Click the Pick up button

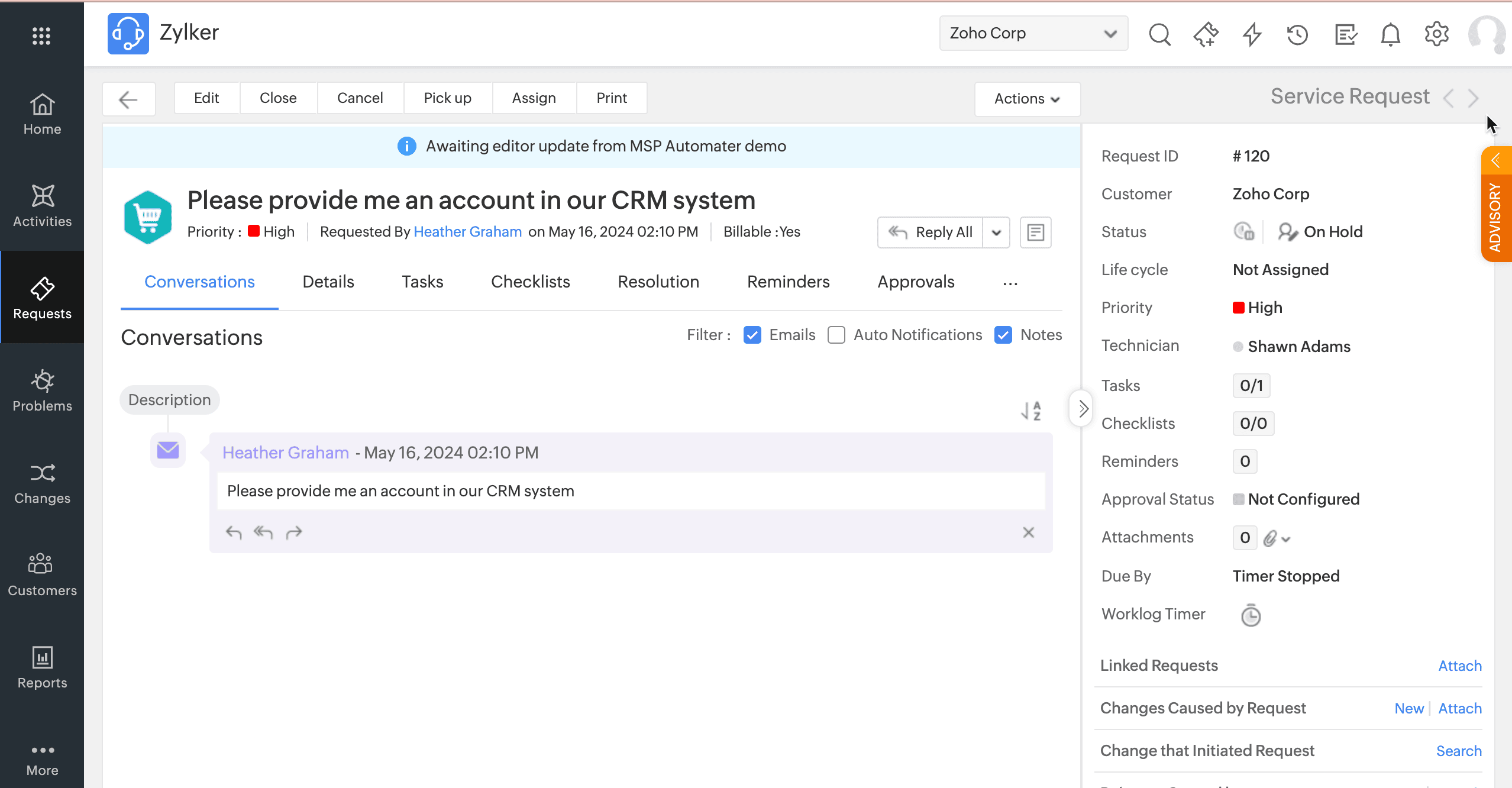(447, 98)
